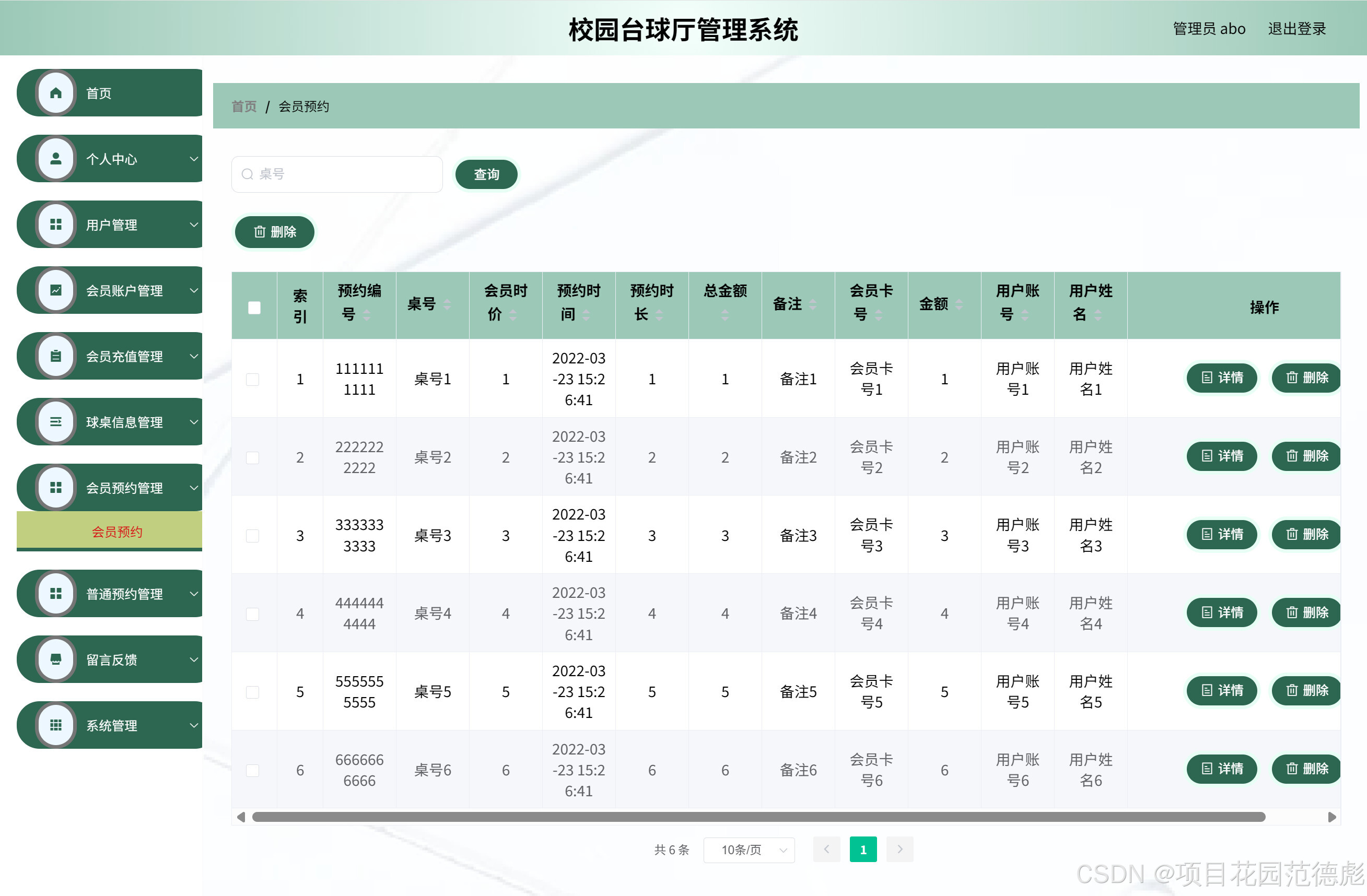The image size is (1367, 896).
Task: Click the magnifier icon in the search box
Action: tap(248, 174)
